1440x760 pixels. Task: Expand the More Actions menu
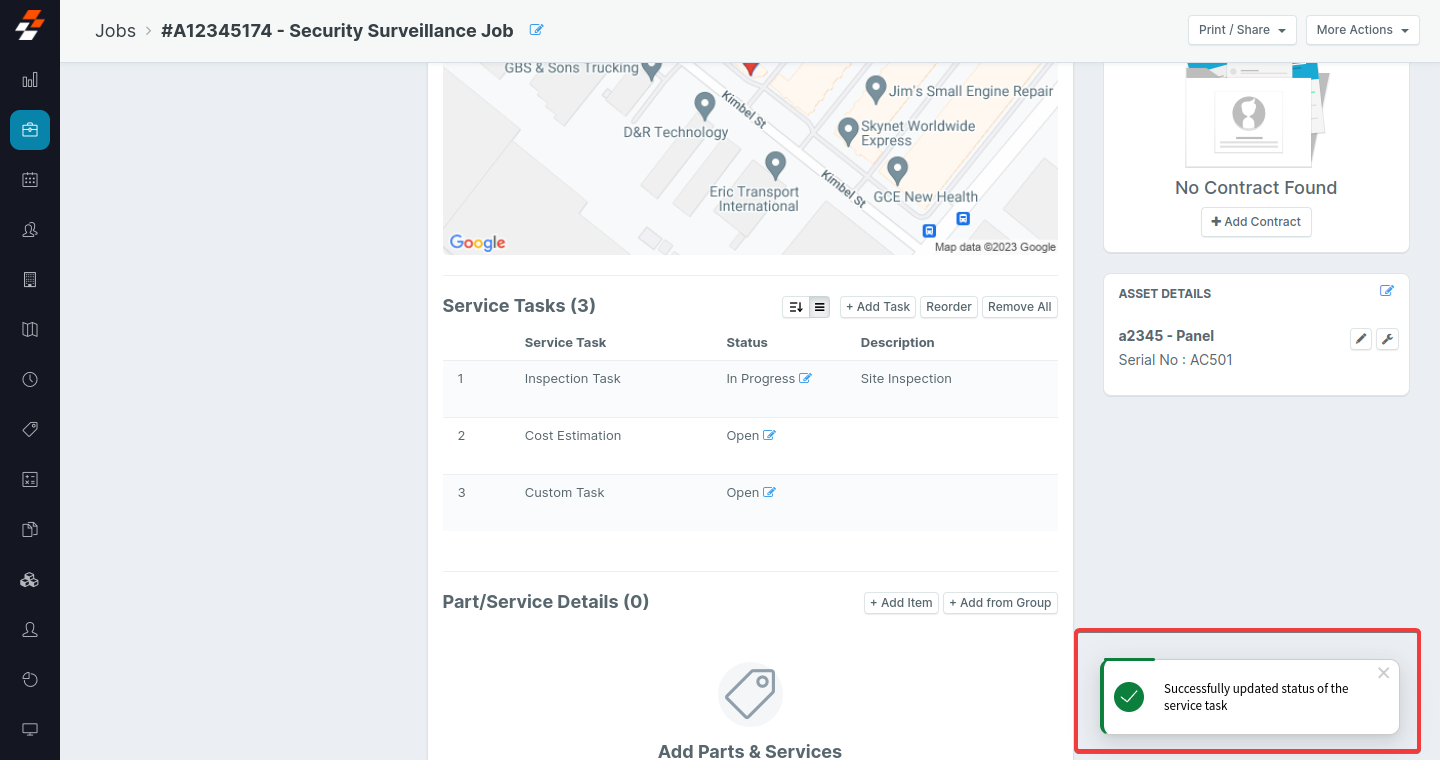[x=1362, y=30]
